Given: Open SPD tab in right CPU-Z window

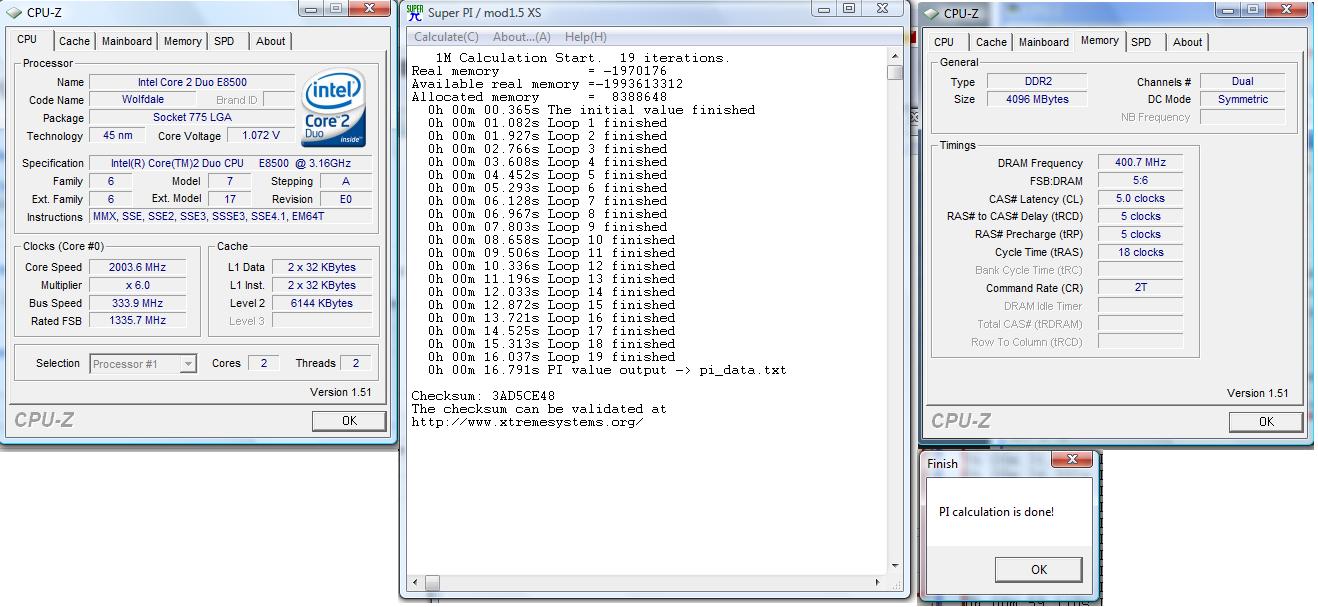Looking at the screenshot, I should pos(1141,42).
